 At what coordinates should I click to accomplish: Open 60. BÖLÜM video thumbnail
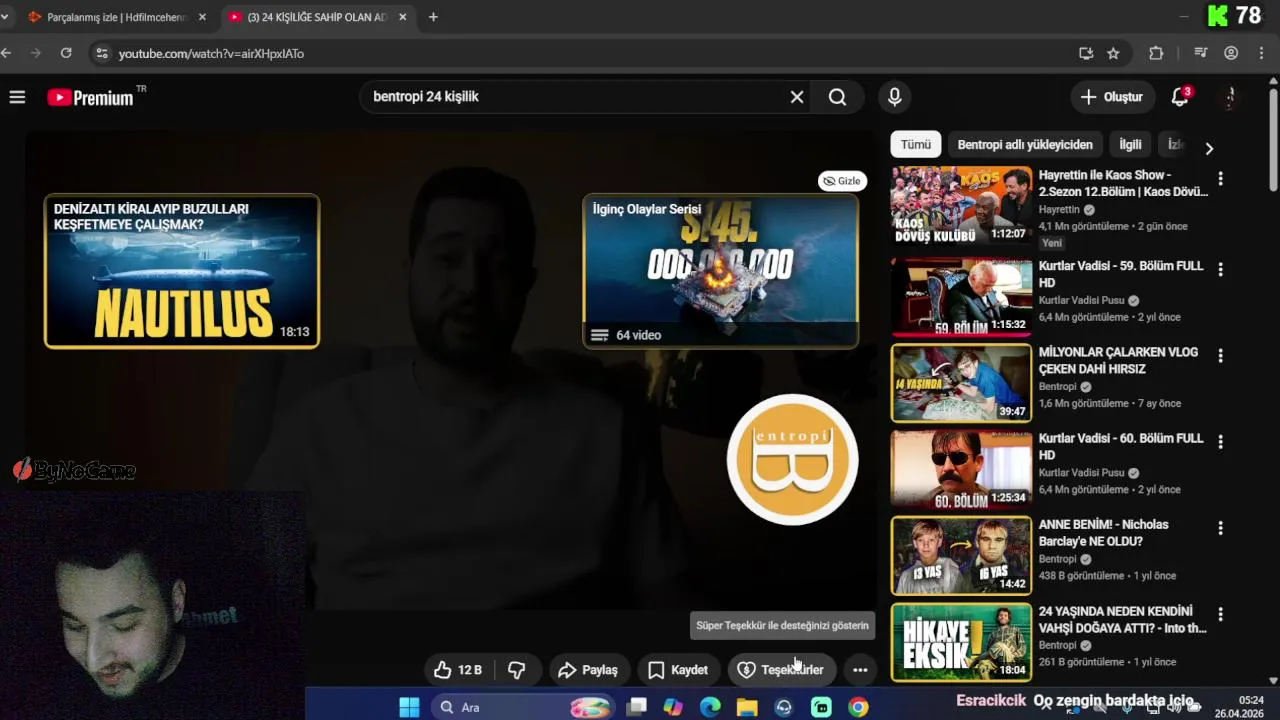click(x=961, y=469)
